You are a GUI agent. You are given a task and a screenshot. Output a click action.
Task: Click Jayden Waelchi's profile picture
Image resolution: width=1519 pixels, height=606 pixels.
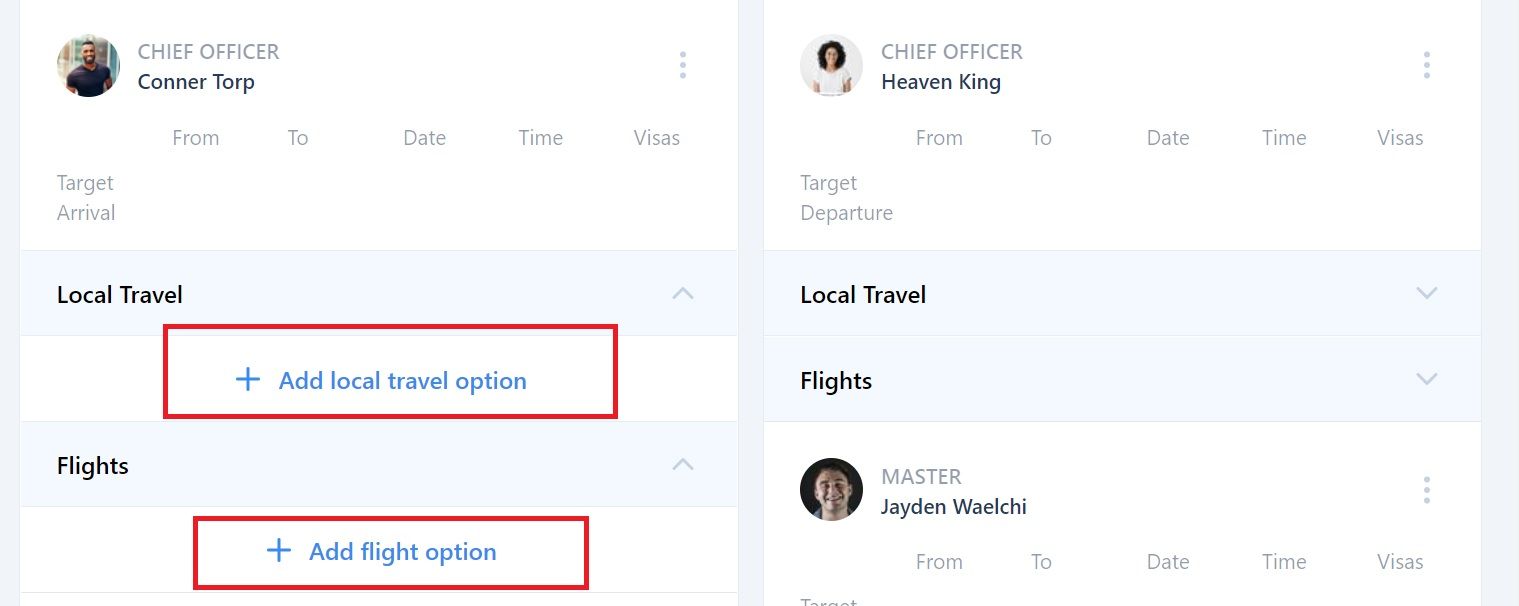point(831,490)
